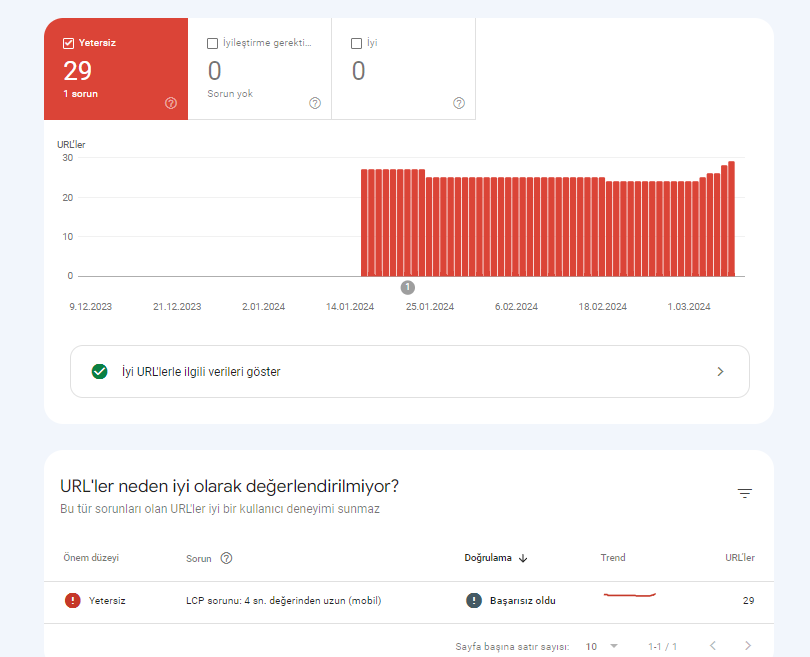Click the green checkmark icon
The image size is (810, 657).
[100, 371]
